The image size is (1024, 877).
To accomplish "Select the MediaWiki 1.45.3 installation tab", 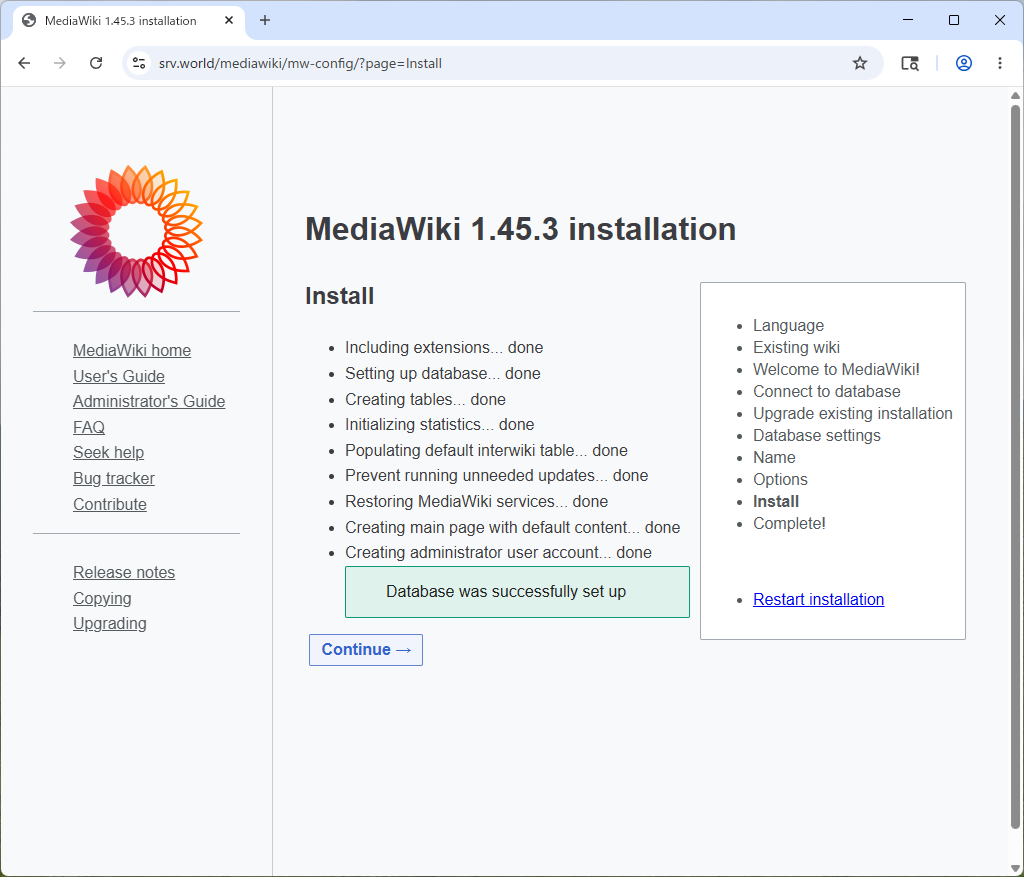I will pos(129,21).
